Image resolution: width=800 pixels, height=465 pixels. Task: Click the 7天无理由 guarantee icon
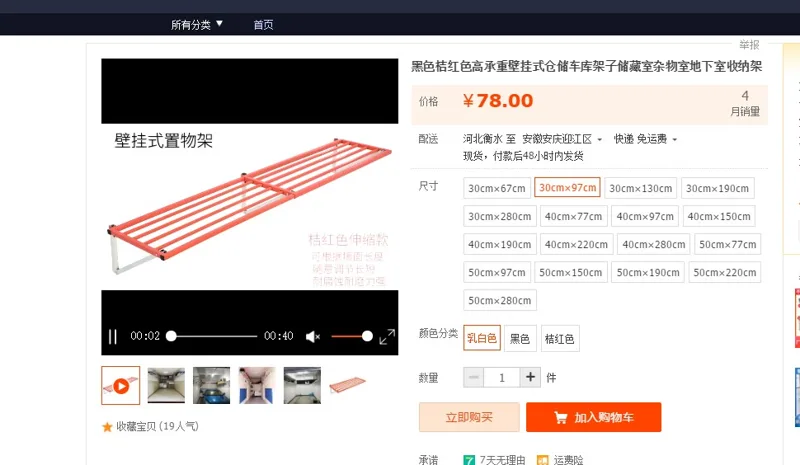point(469,460)
